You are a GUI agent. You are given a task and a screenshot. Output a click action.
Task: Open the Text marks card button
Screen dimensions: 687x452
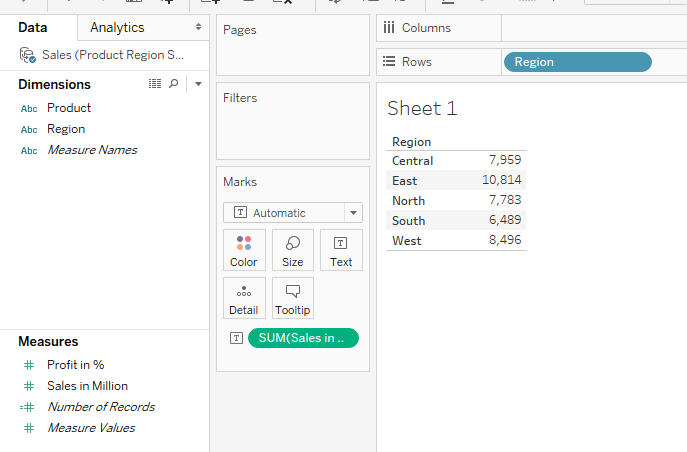(x=341, y=250)
